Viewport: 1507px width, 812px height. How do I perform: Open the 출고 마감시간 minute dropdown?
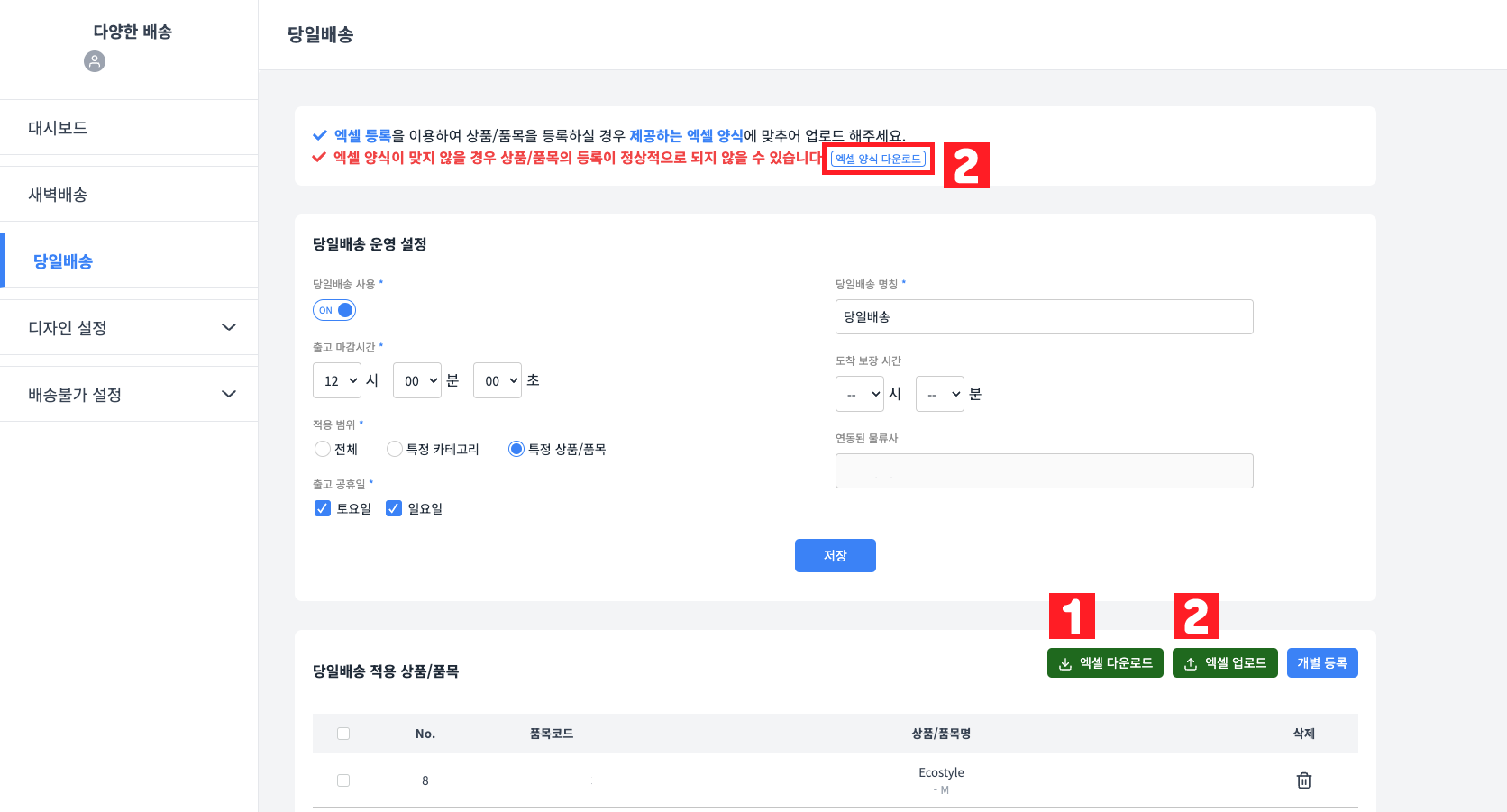point(417,380)
